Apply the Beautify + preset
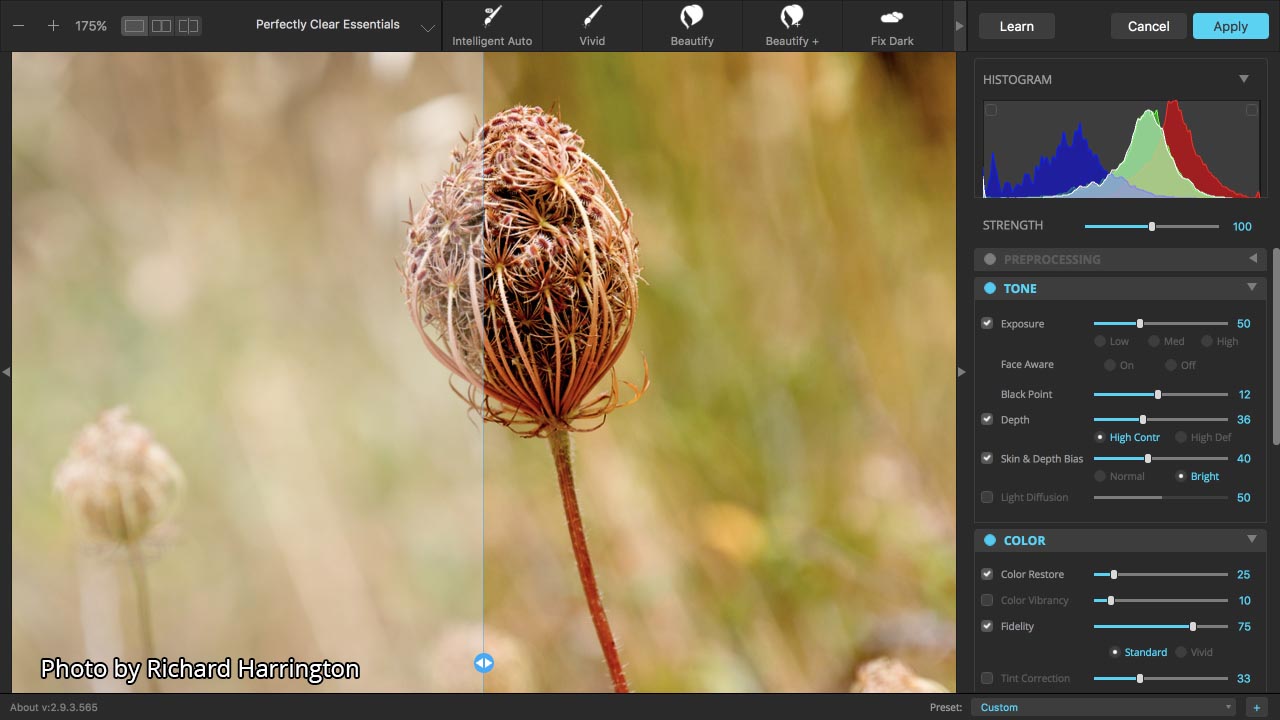The height and width of the screenshot is (720, 1280). pos(792,26)
